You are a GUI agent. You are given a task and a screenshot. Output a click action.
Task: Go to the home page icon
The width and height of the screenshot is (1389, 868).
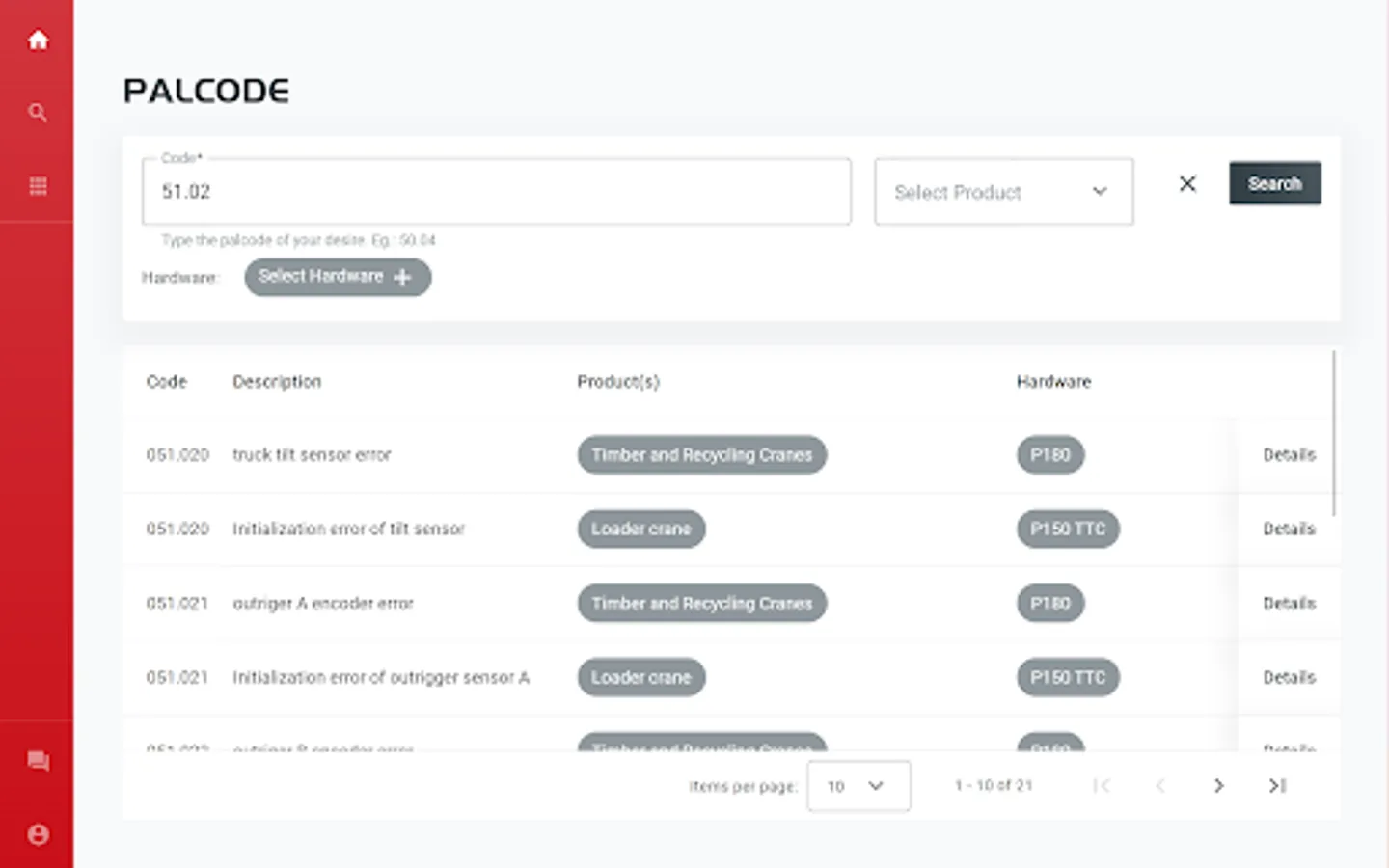click(x=38, y=40)
